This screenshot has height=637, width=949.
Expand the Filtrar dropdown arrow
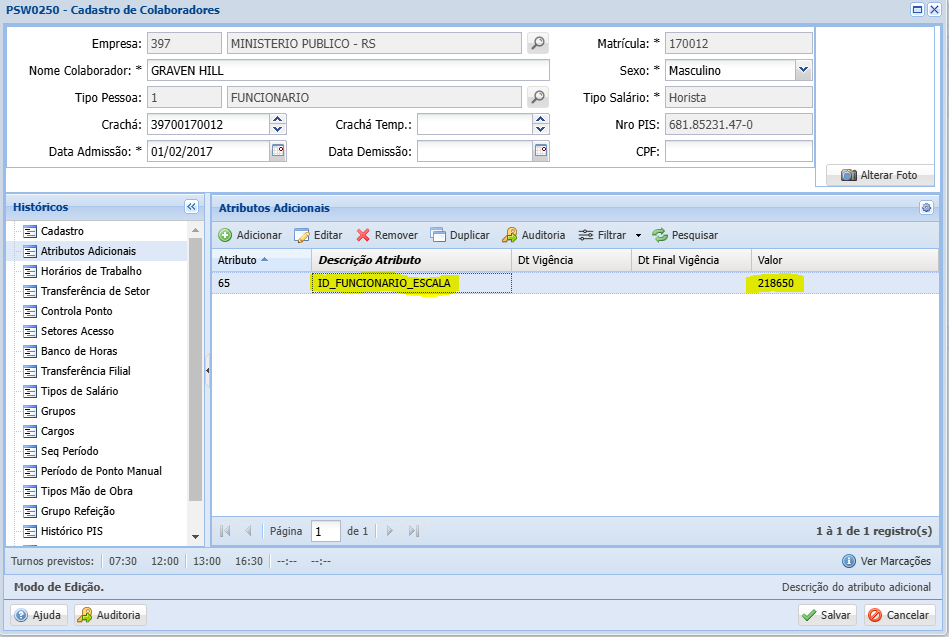[x=638, y=236]
